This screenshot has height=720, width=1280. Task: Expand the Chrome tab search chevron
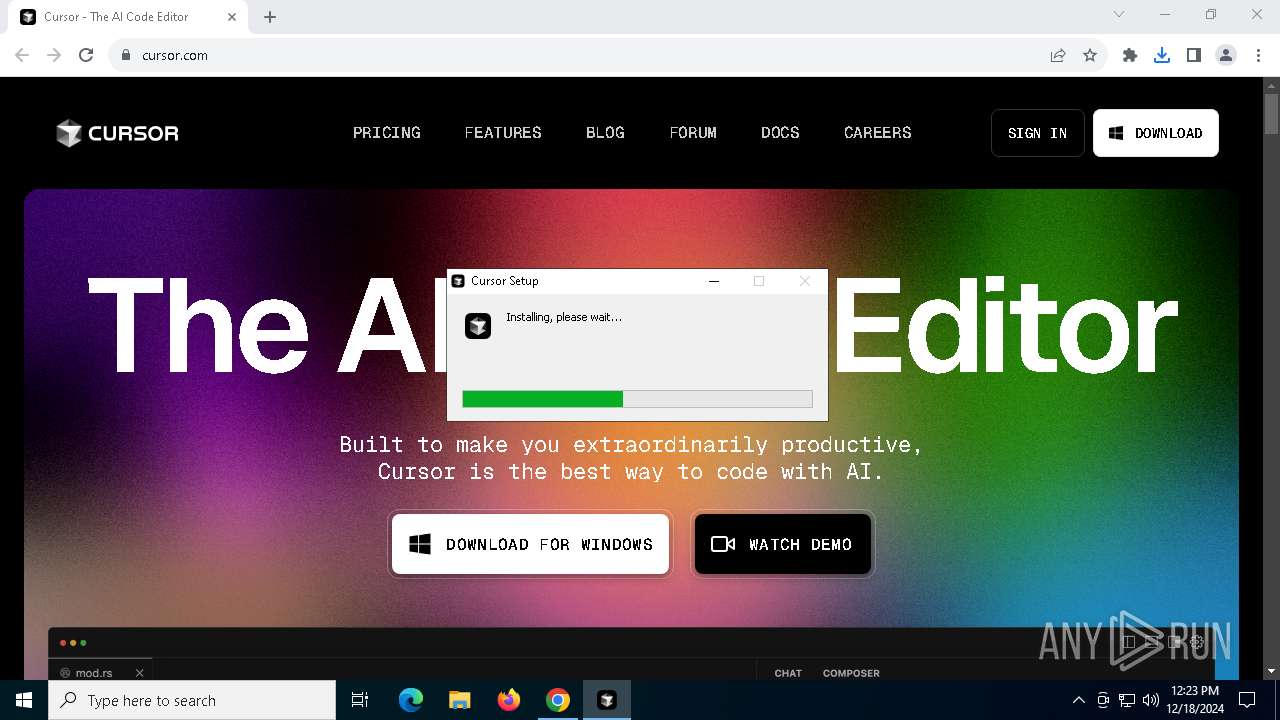pos(1119,14)
